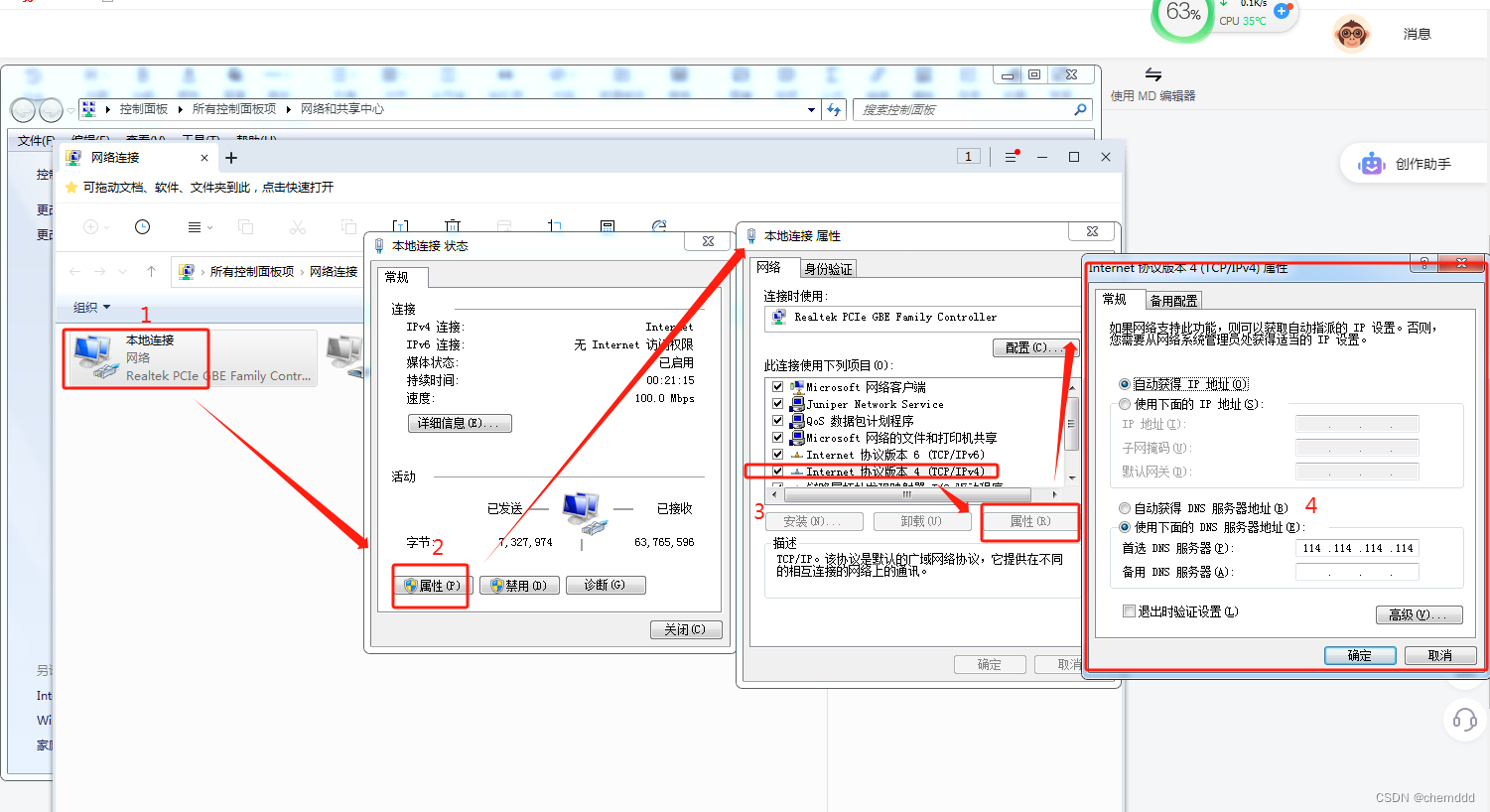The image size is (1490, 812).
Task: Toggle the QoS 数据包计划程序 checkbox
Action: pyautogui.click(x=777, y=420)
